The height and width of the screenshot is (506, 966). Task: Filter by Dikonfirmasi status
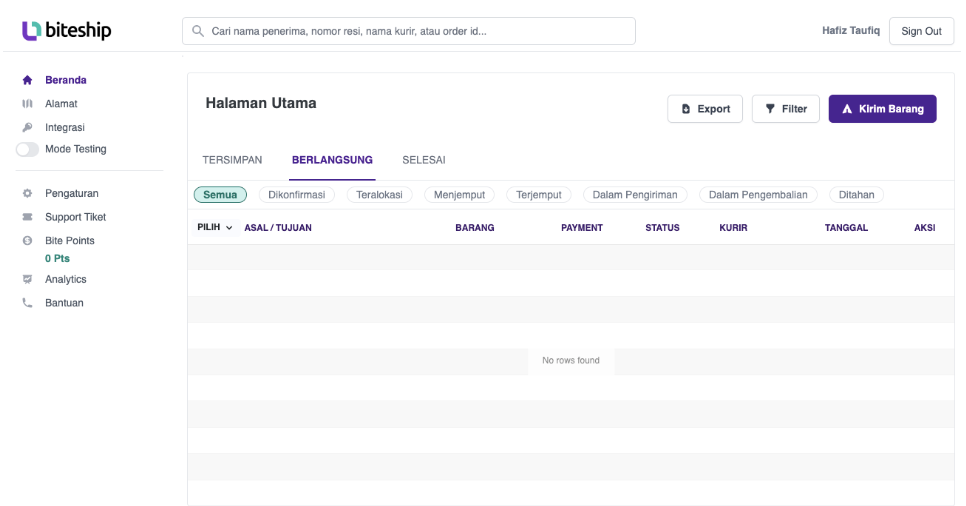(x=296, y=195)
